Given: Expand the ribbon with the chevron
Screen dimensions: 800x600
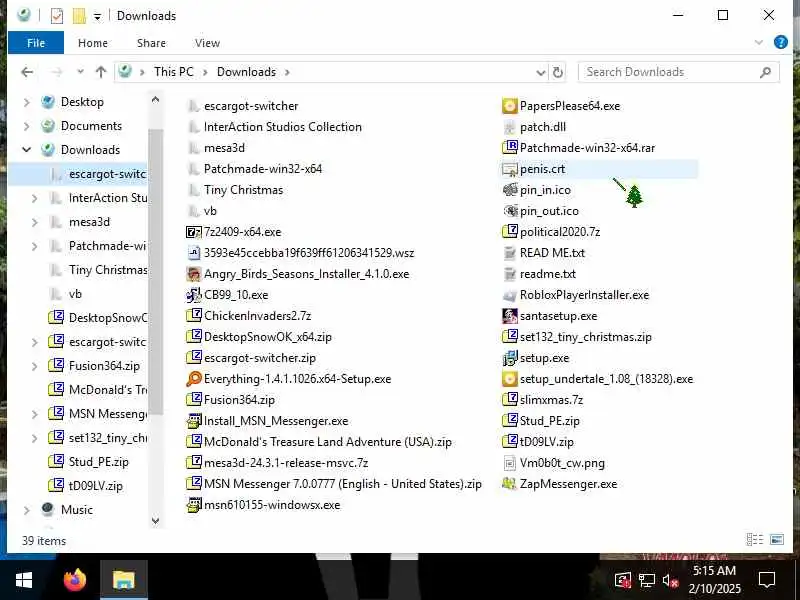Looking at the screenshot, I should tap(759, 42).
